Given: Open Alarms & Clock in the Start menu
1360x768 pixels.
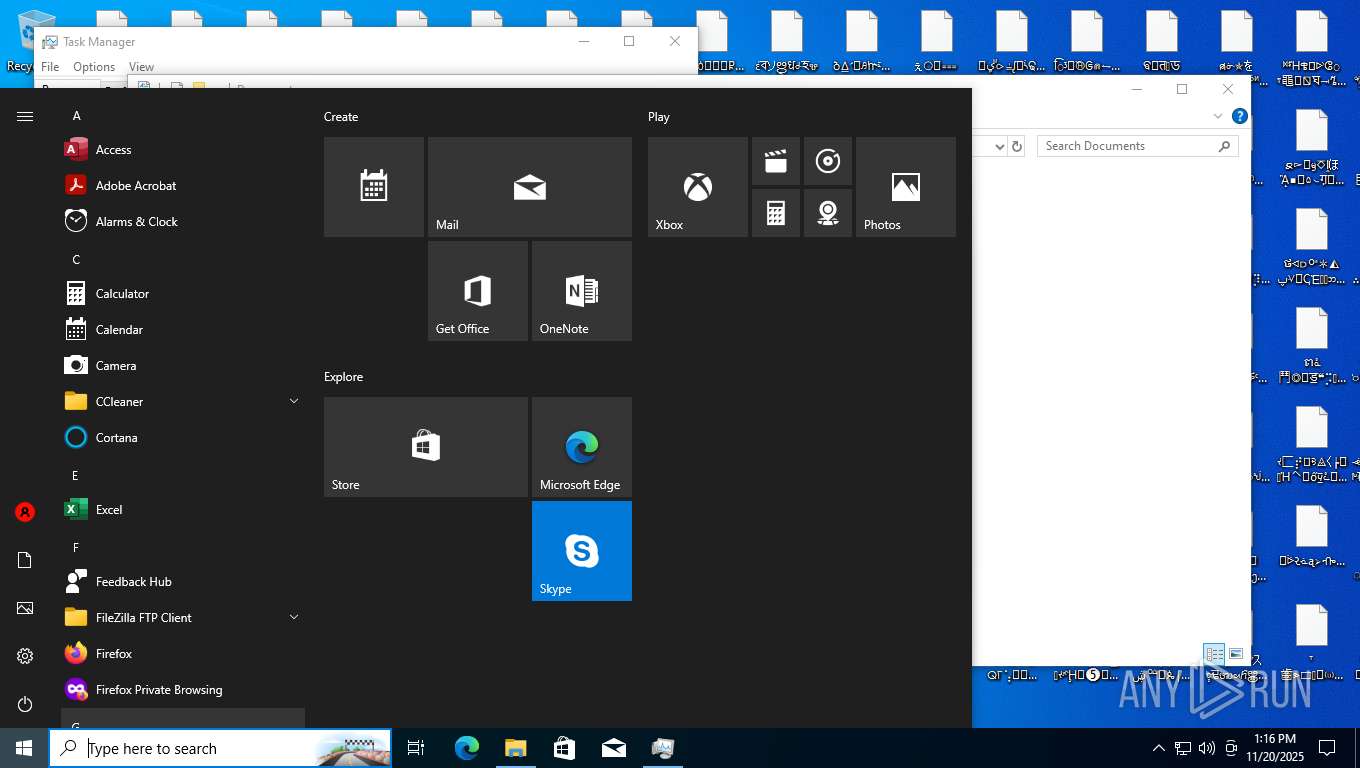Looking at the screenshot, I should coord(183,222).
